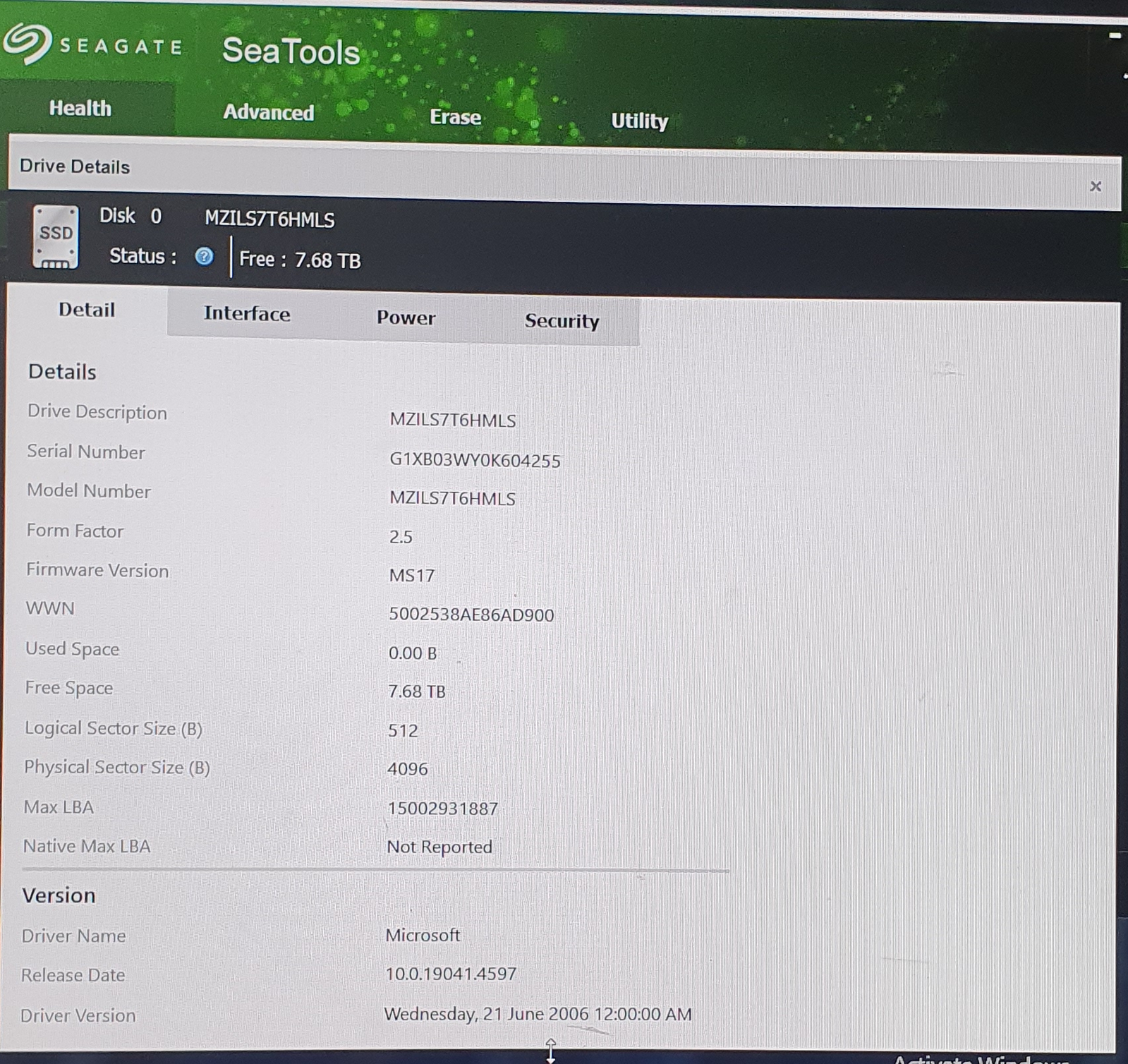Switch to the Interface tab
The image size is (1128, 1064).
click(x=247, y=314)
